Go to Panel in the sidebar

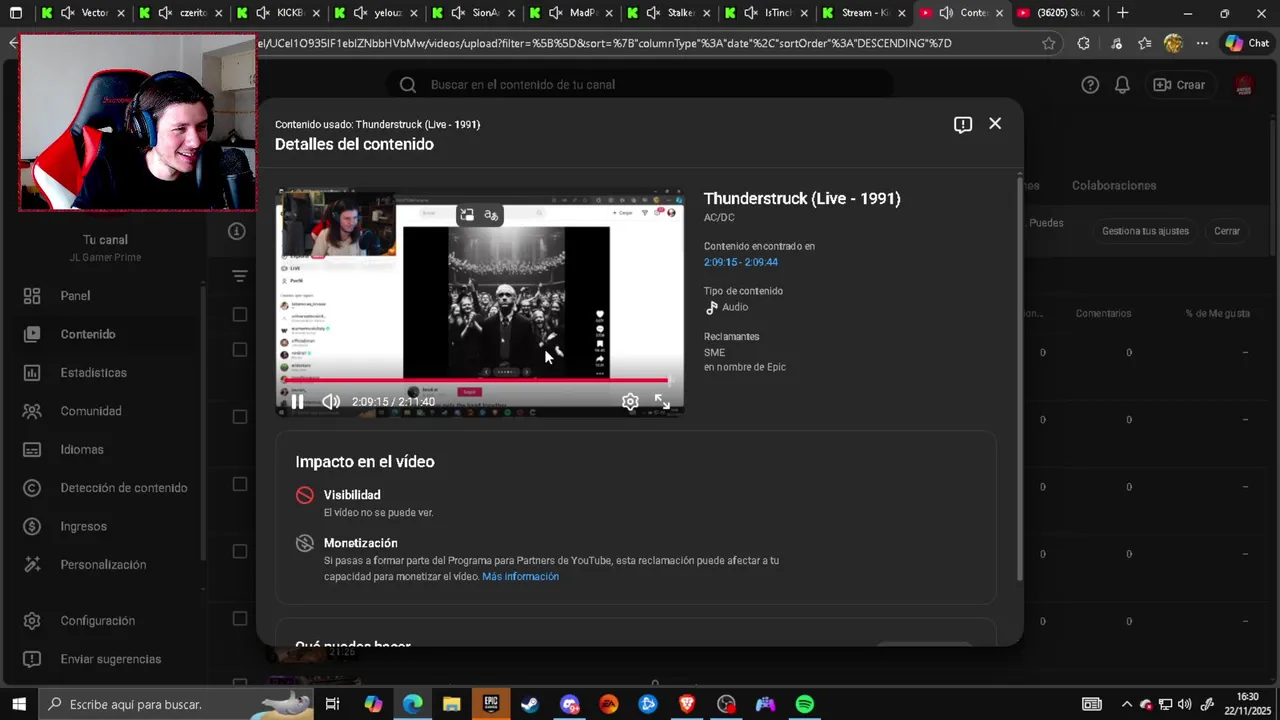click(103, 296)
